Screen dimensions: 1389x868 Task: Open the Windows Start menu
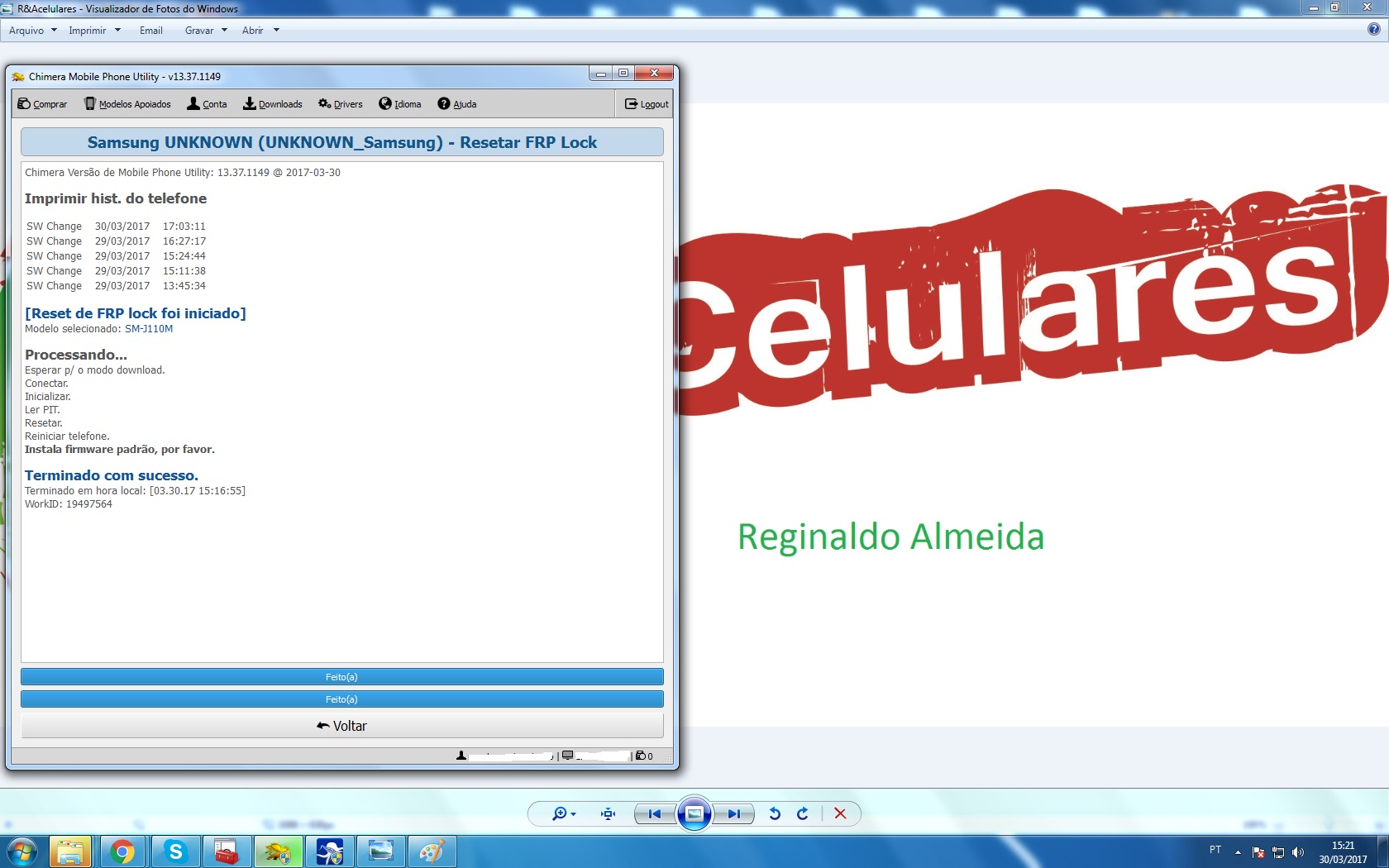pos(22,851)
